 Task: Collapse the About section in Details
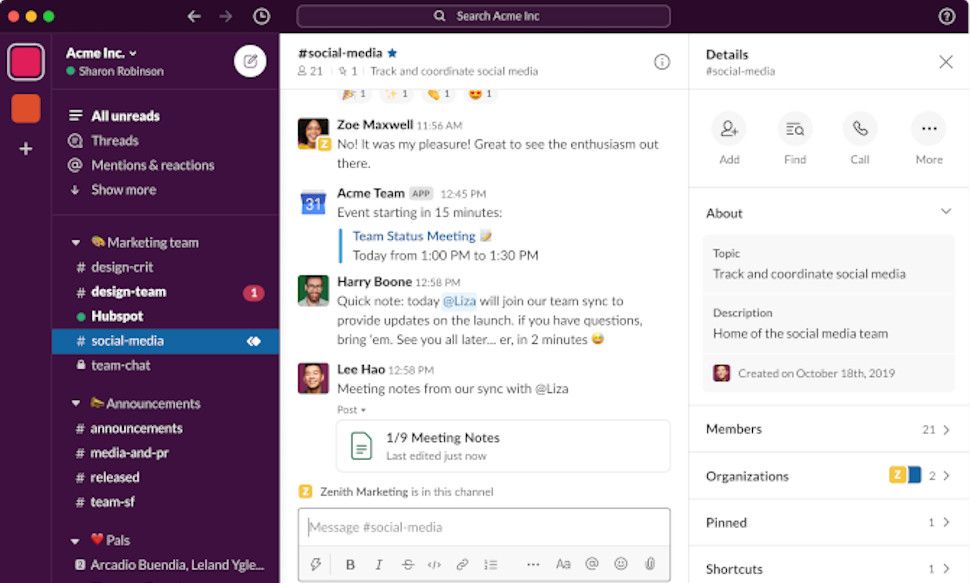(x=946, y=212)
